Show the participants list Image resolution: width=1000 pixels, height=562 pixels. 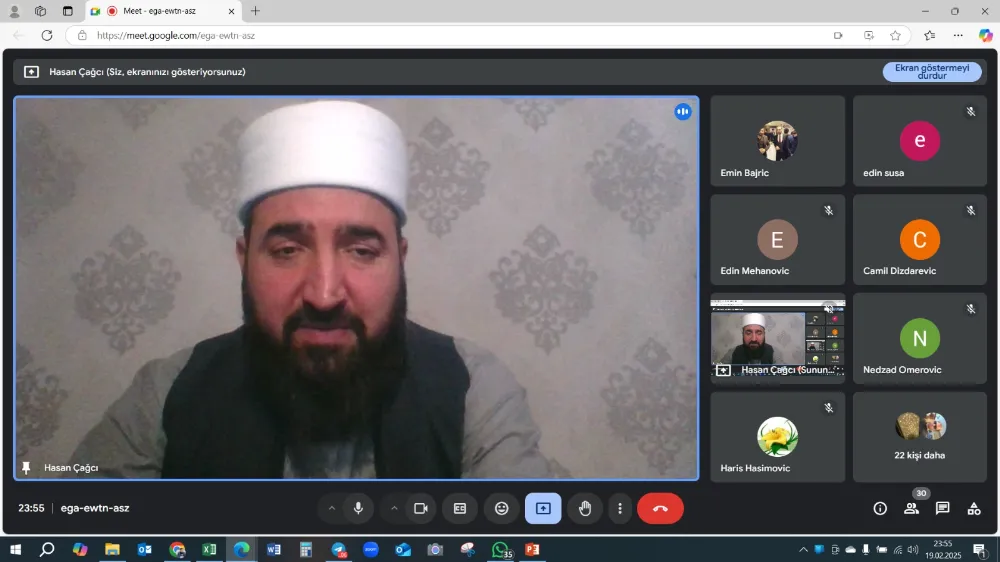point(911,508)
